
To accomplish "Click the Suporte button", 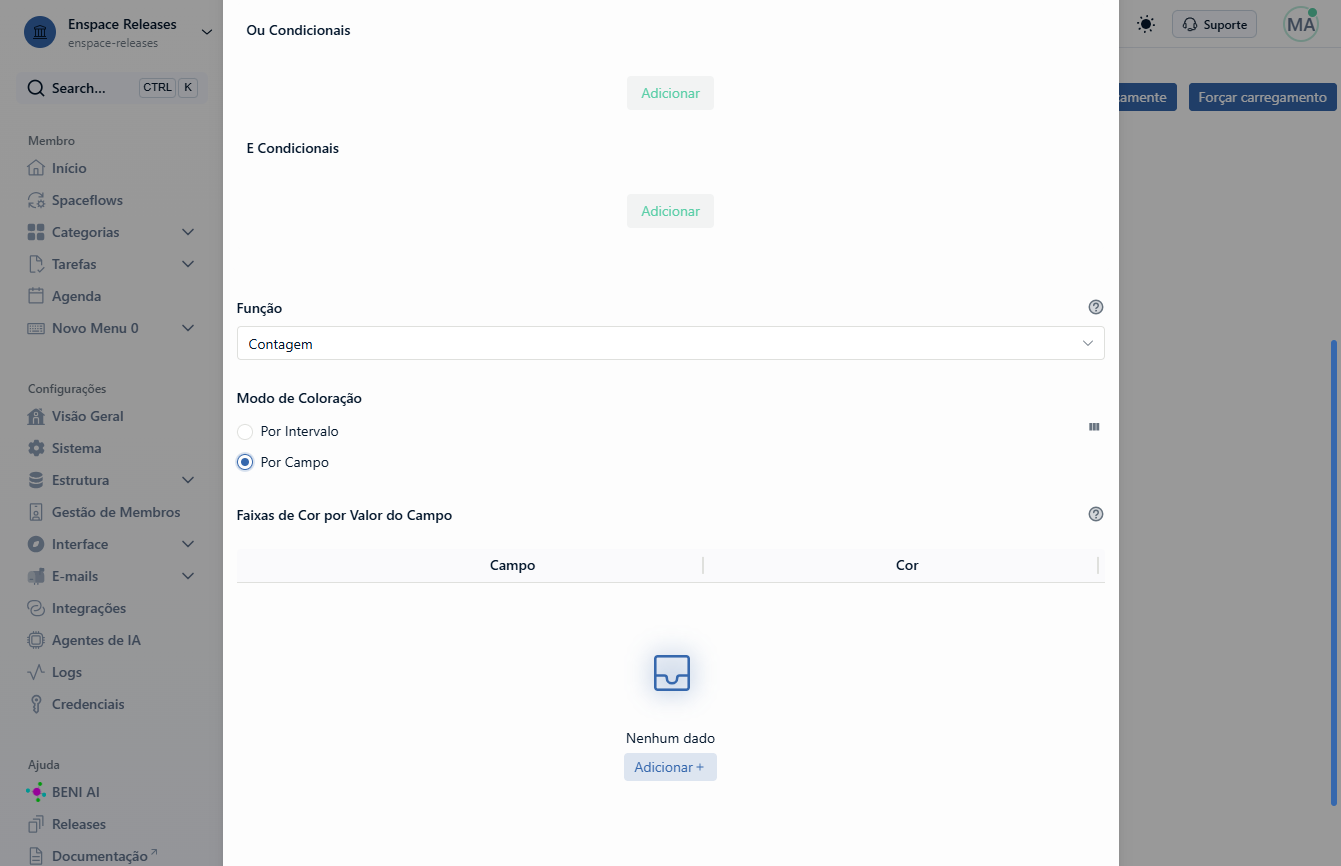I will click(x=1214, y=24).
